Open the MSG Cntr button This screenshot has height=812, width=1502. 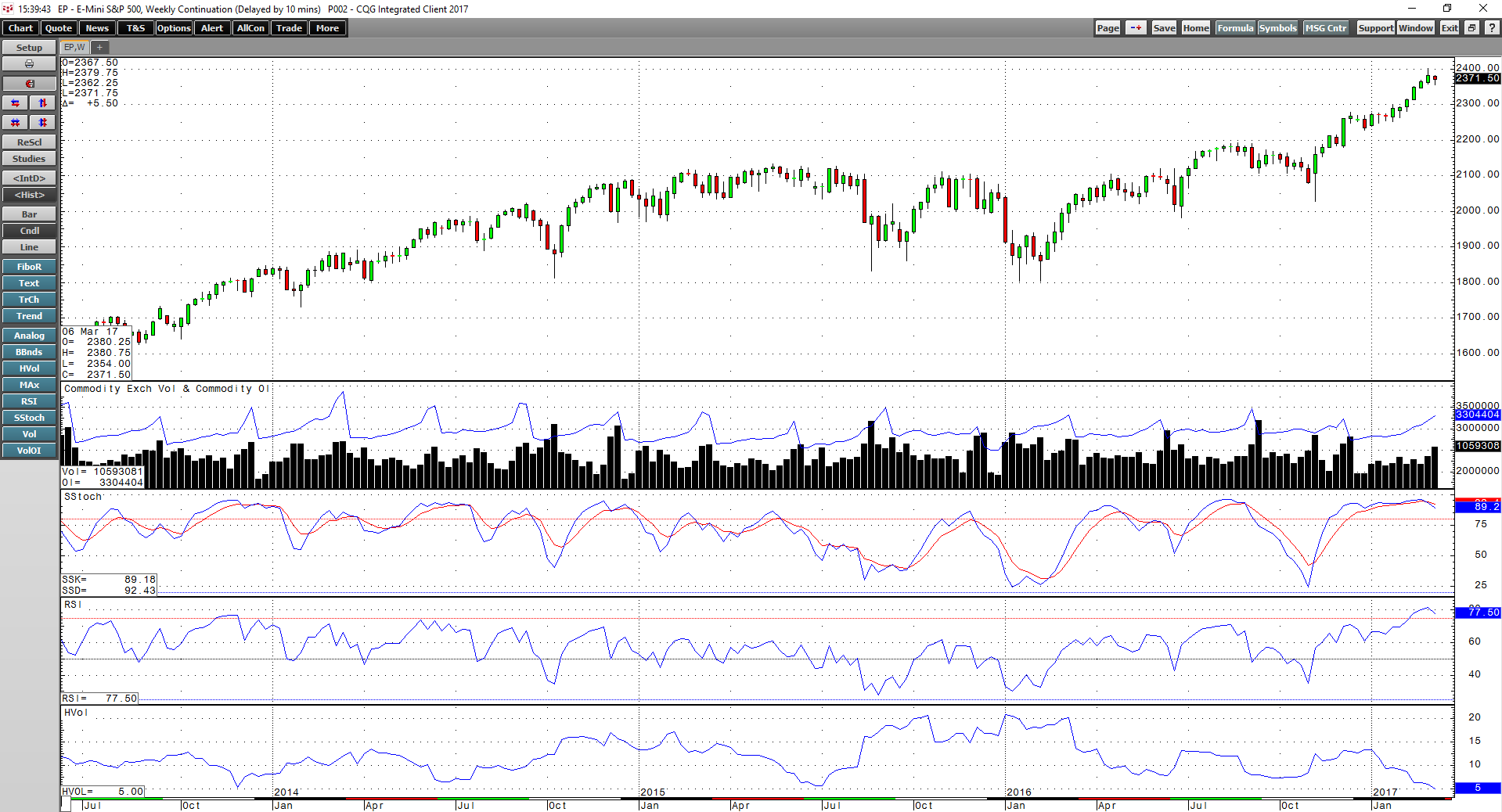1326,28
